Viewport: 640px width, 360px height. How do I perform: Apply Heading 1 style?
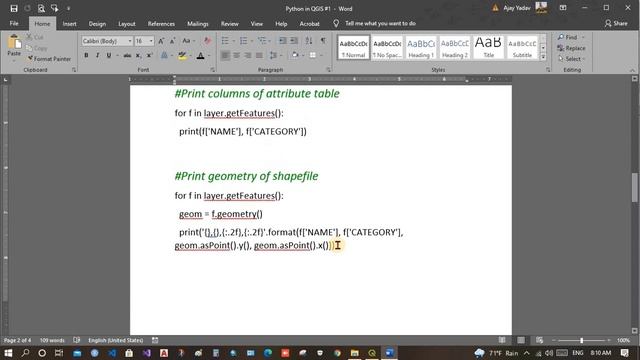coord(421,47)
